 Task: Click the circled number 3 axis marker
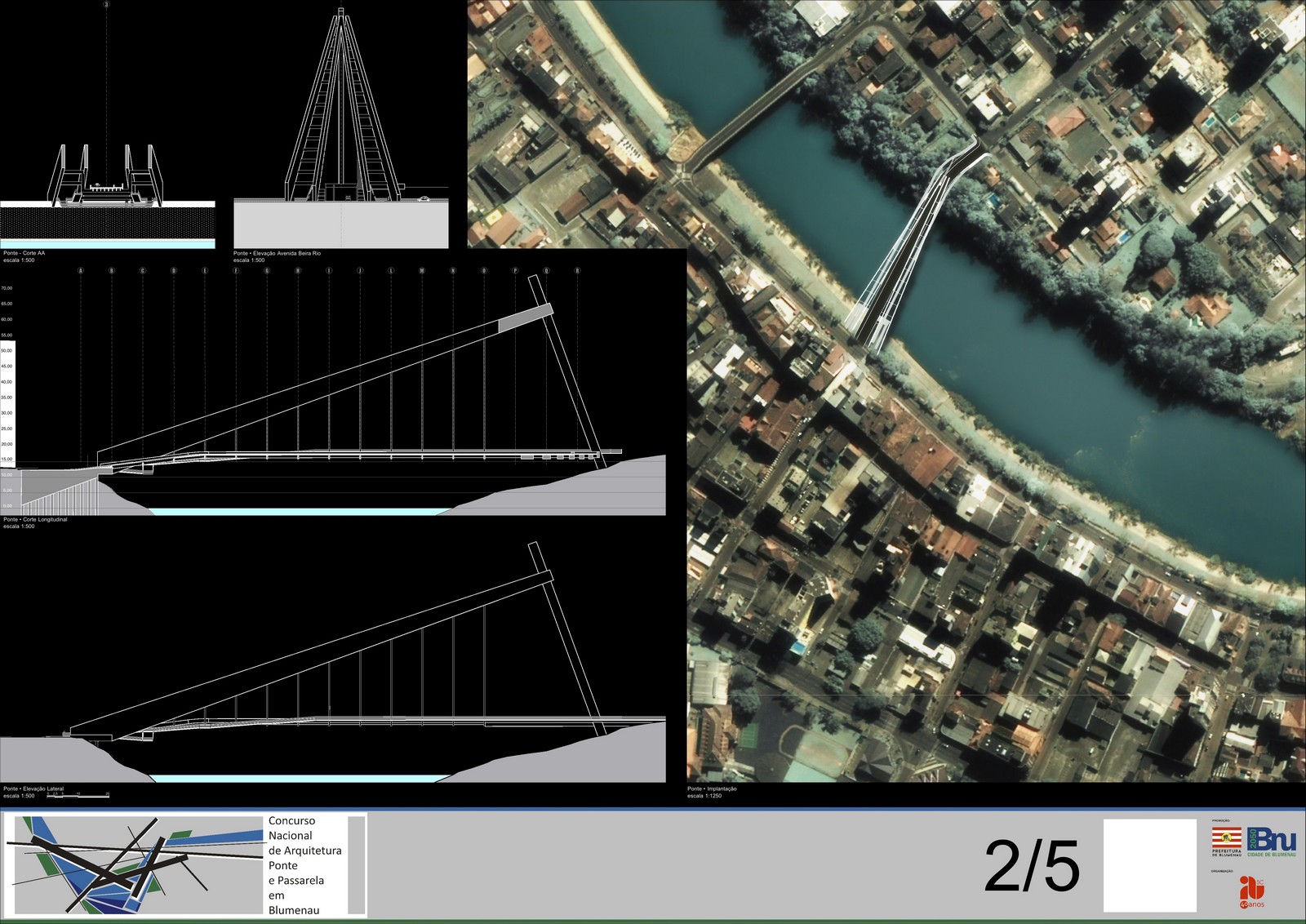coord(106,5)
